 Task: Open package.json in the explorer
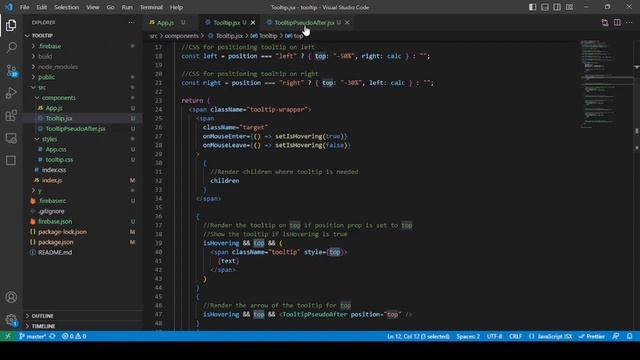(56, 242)
